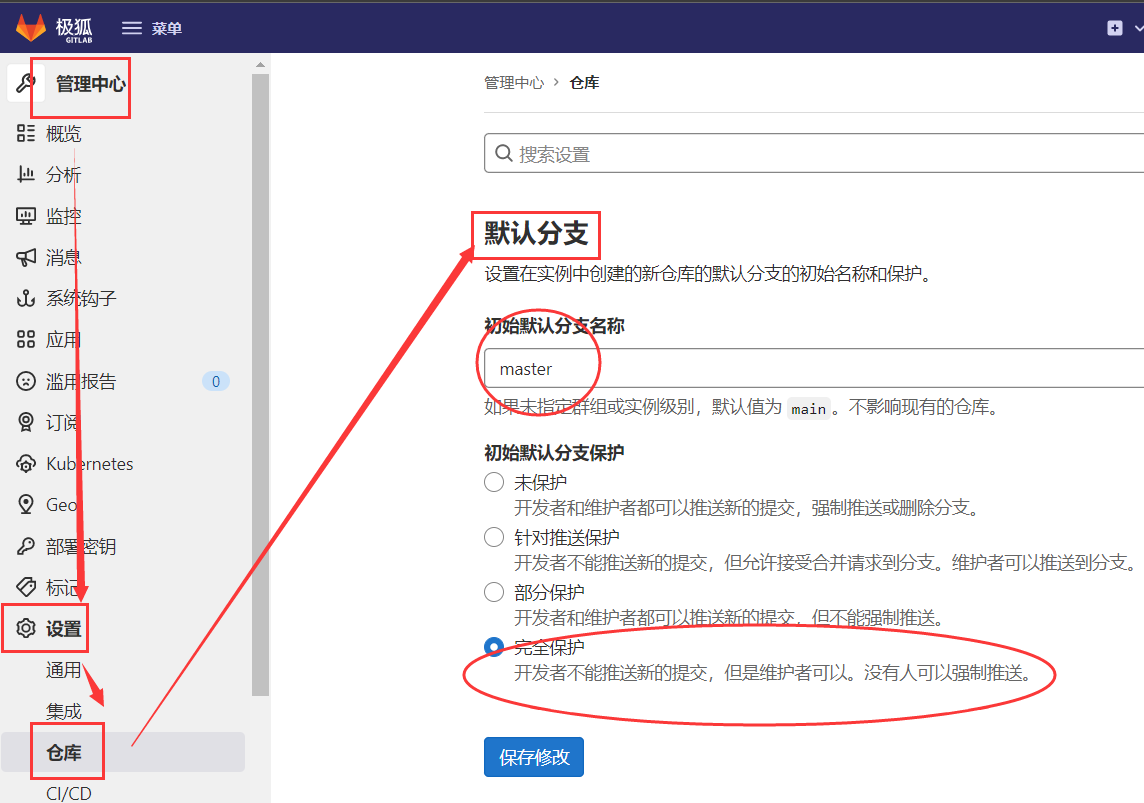Open the 分析 sidebar item
The height and width of the screenshot is (803, 1144).
pos(63,175)
